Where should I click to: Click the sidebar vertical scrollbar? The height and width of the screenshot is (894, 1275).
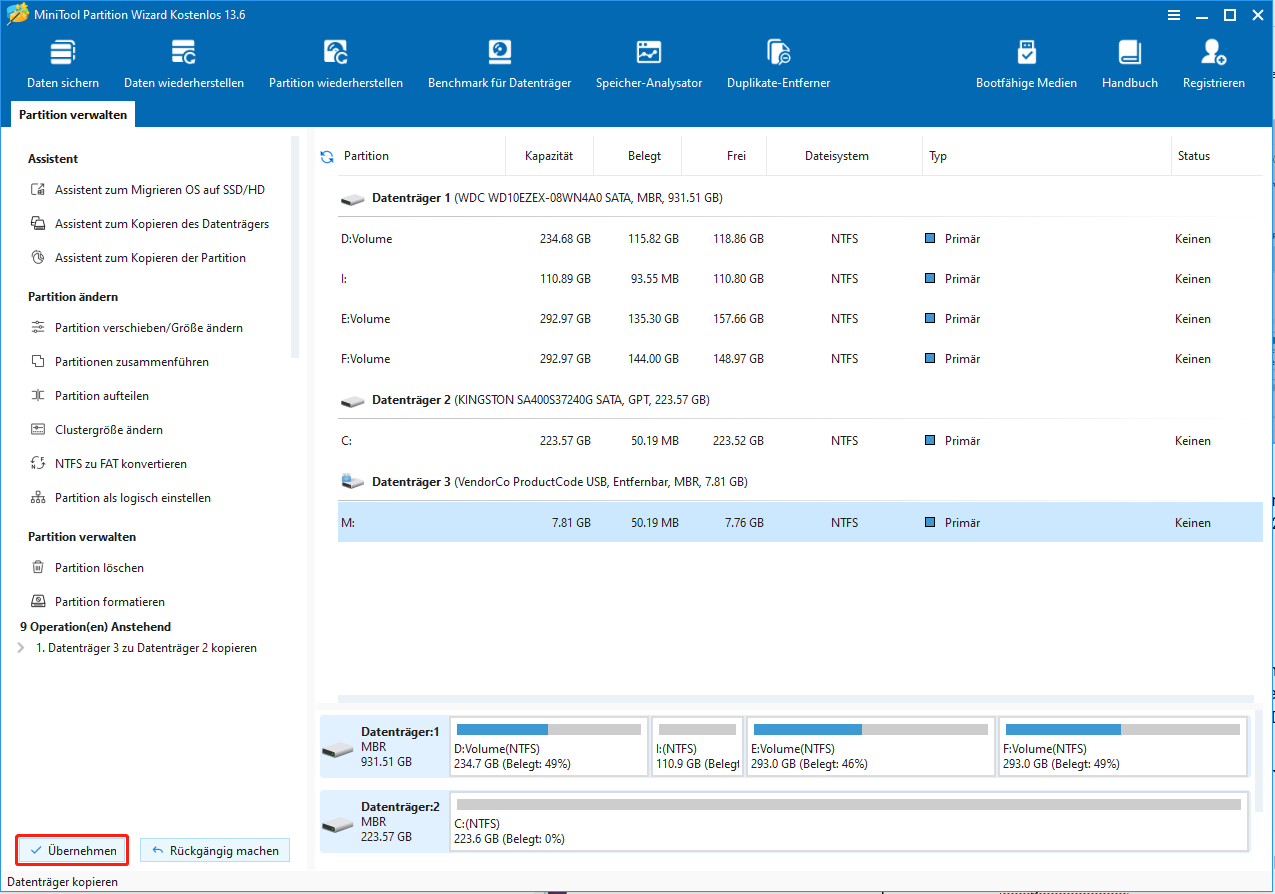pyautogui.click(x=295, y=247)
